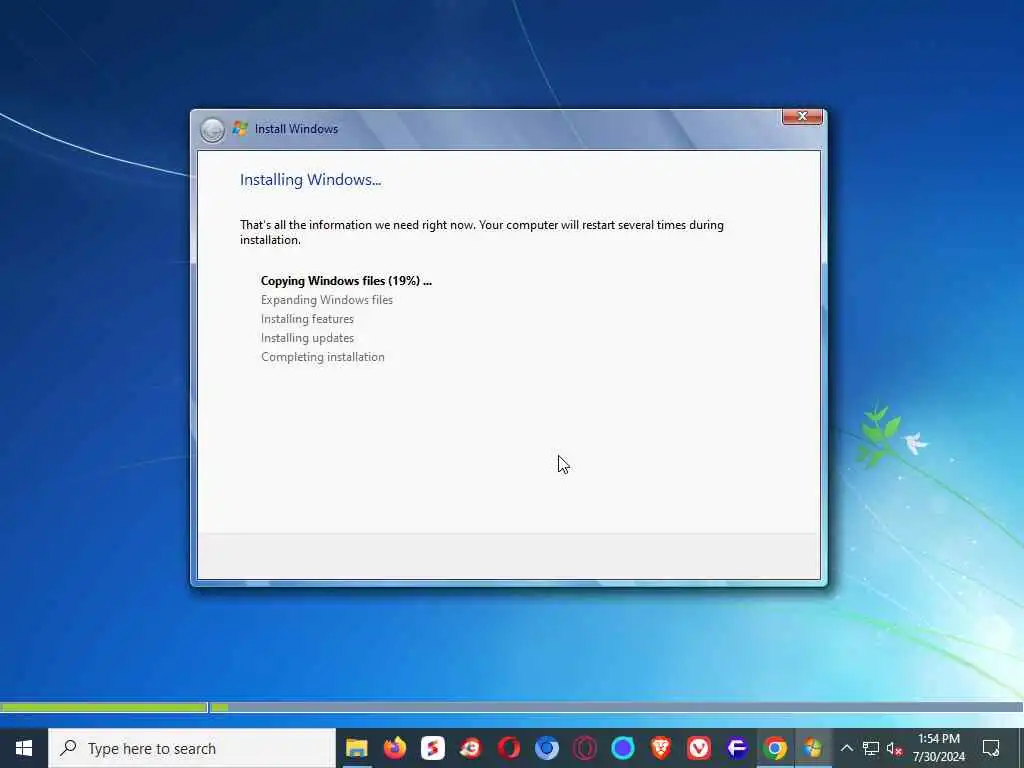Click the Installing features step
Screen dimensions: 1024x768
[x=307, y=319]
